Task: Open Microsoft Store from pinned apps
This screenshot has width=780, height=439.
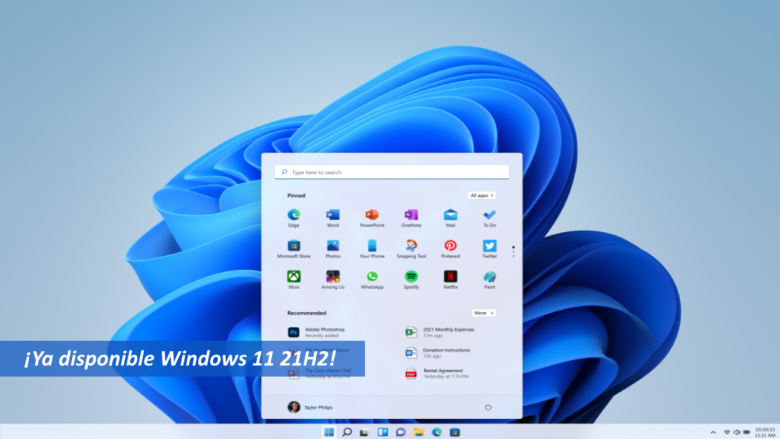Action: click(294, 247)
